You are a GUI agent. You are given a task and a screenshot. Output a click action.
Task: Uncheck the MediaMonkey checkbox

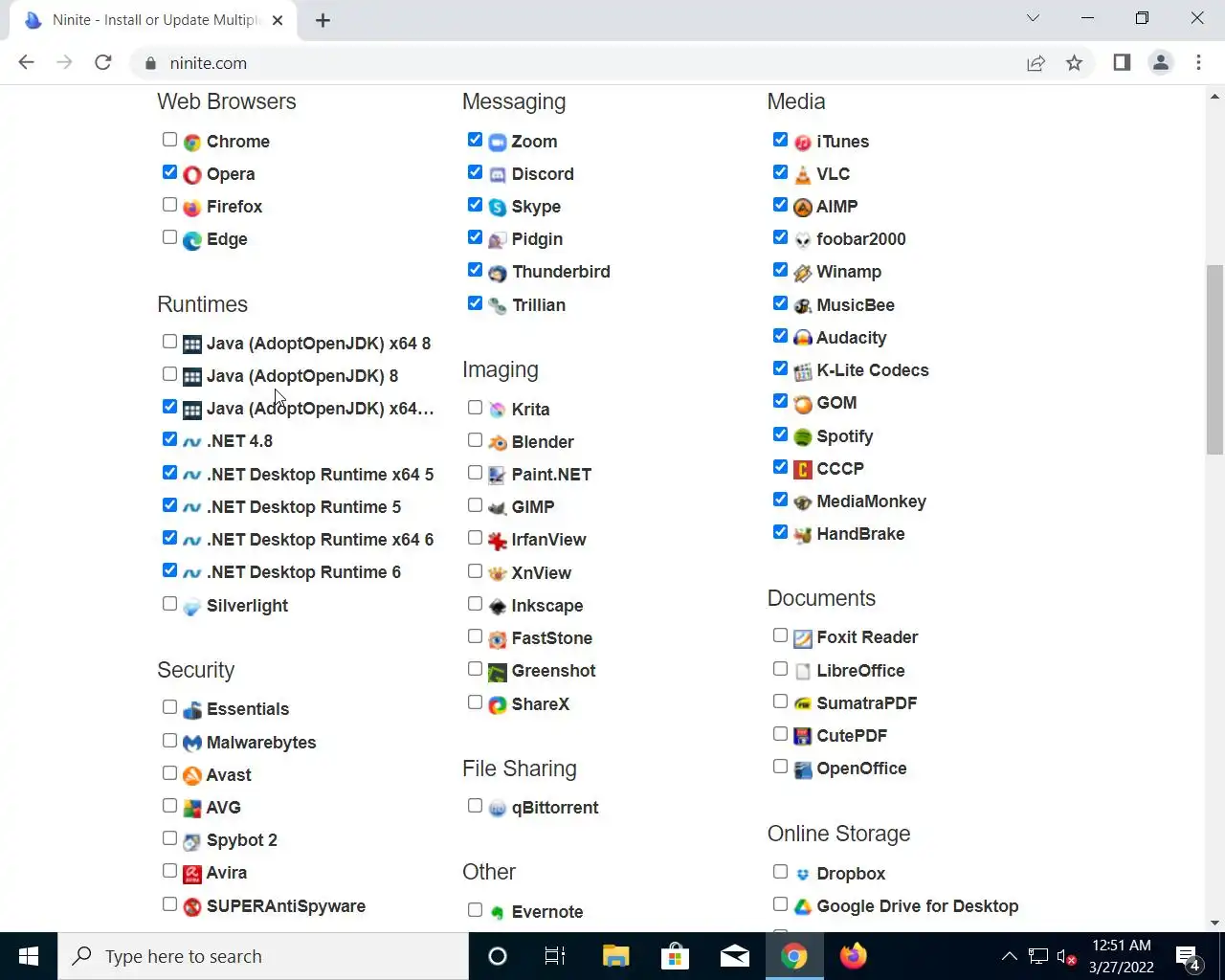pos(780,500)
